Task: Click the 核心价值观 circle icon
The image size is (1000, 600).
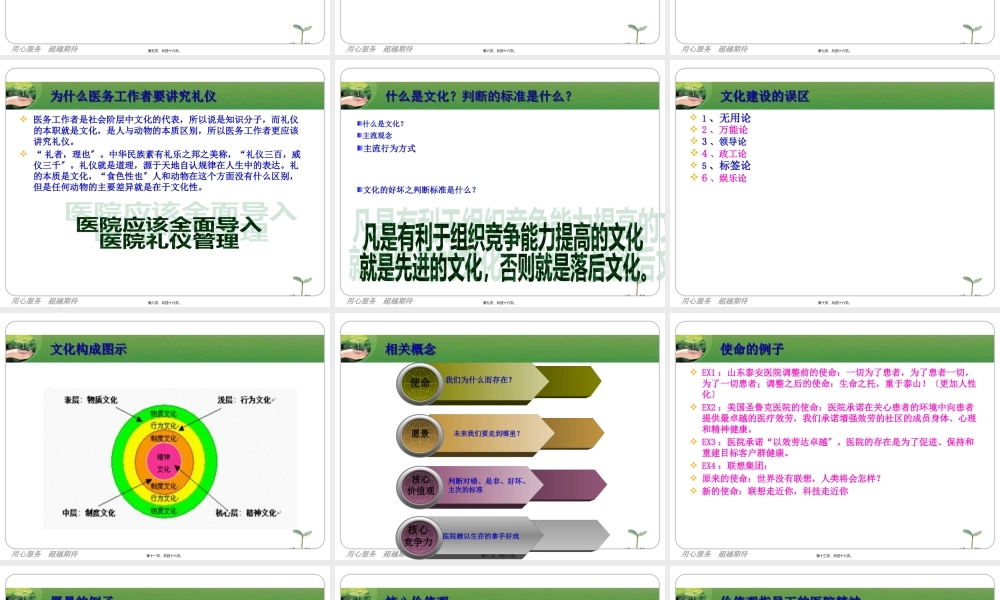Action: click(x=422, y=483)
